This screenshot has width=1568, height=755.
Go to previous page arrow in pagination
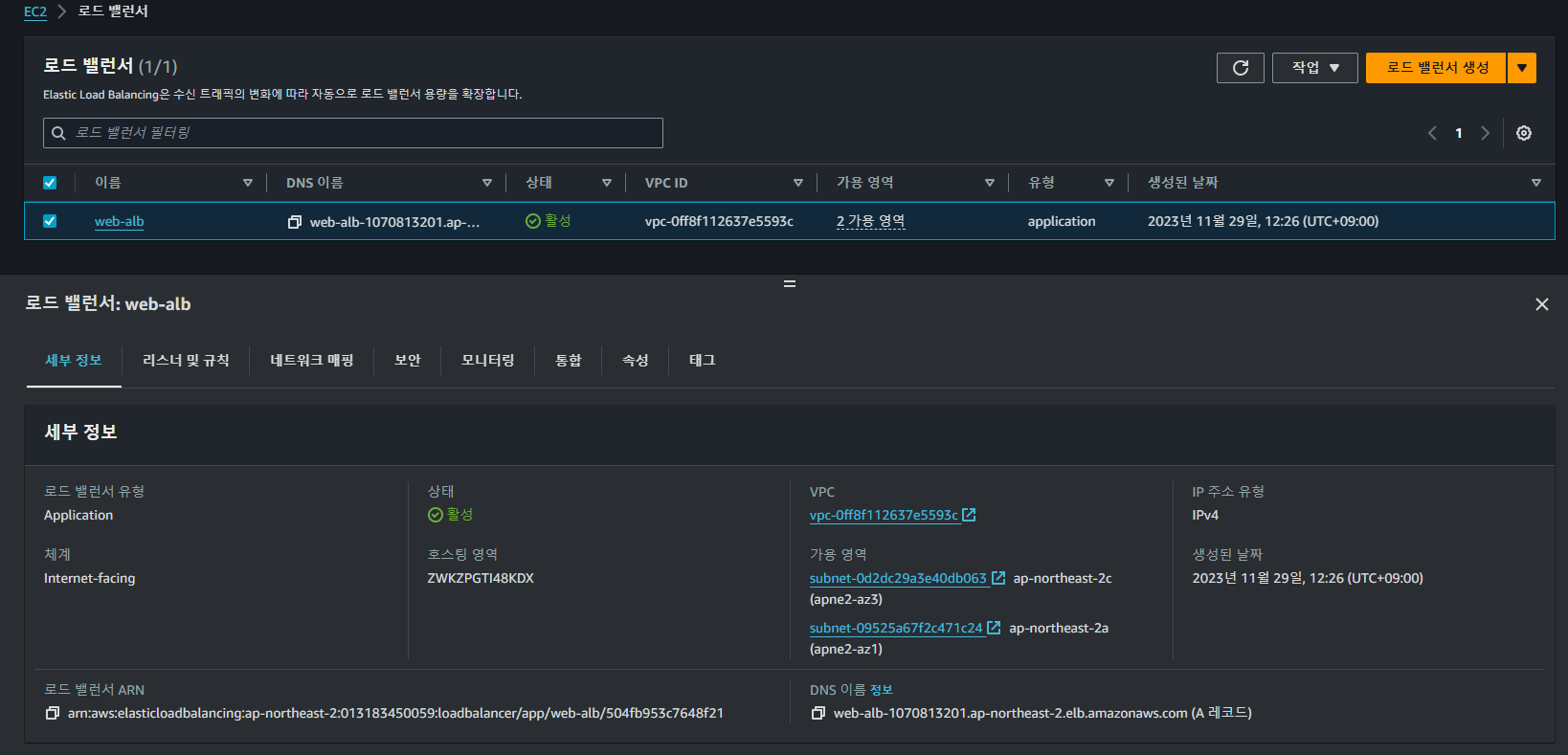(1432, 133)
